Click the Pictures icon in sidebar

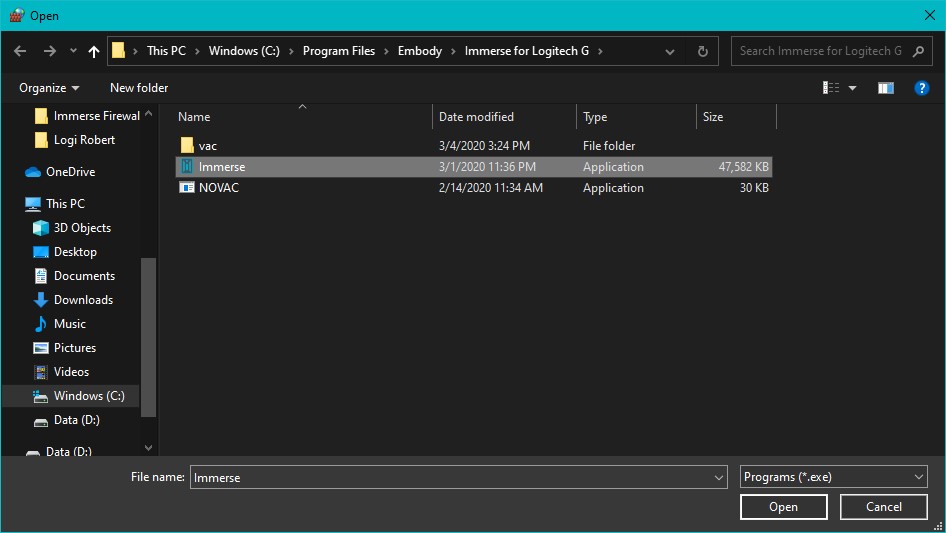click(40, 348)
